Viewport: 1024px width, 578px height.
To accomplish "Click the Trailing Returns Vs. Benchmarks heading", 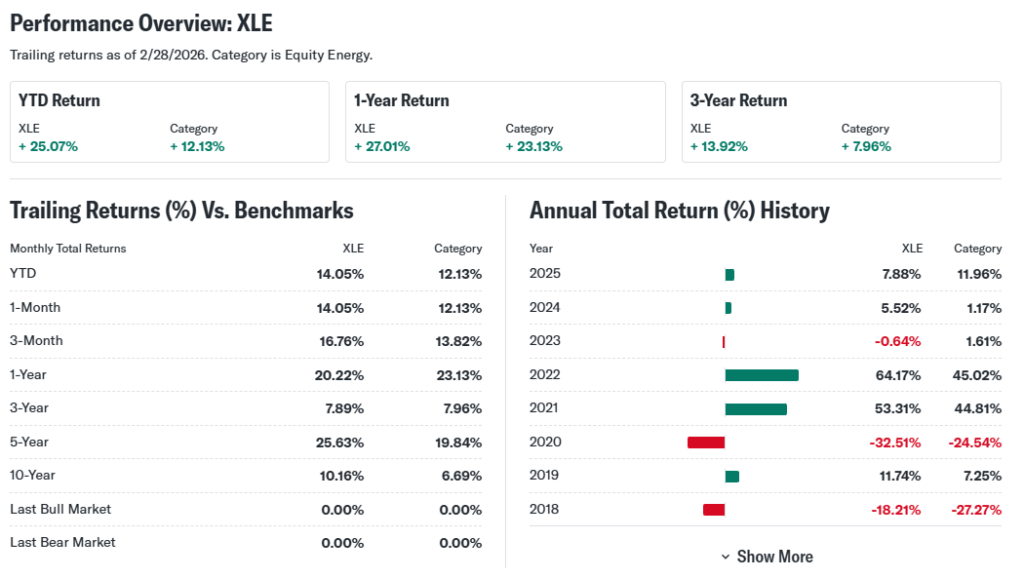I will coord(181,211).
